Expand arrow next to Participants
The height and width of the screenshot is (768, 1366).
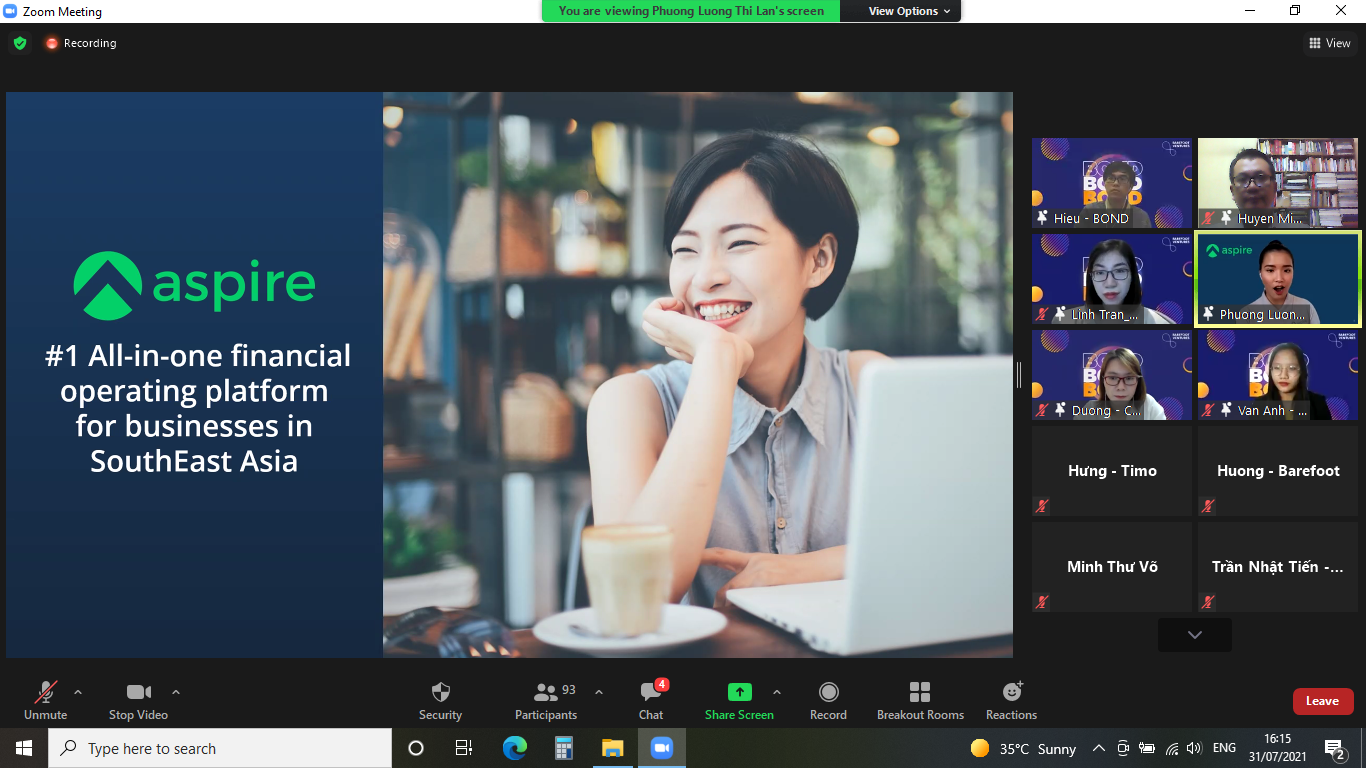click(599, 692)
